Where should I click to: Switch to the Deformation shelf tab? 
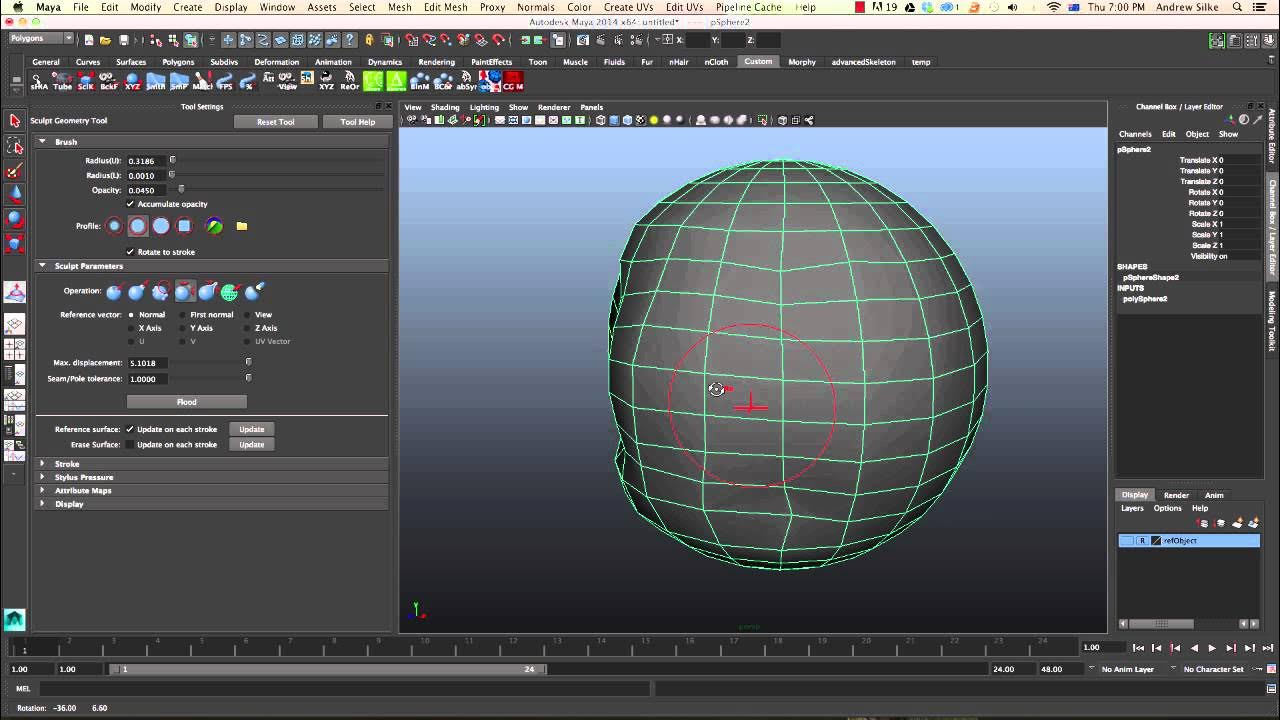click(276, 62)
